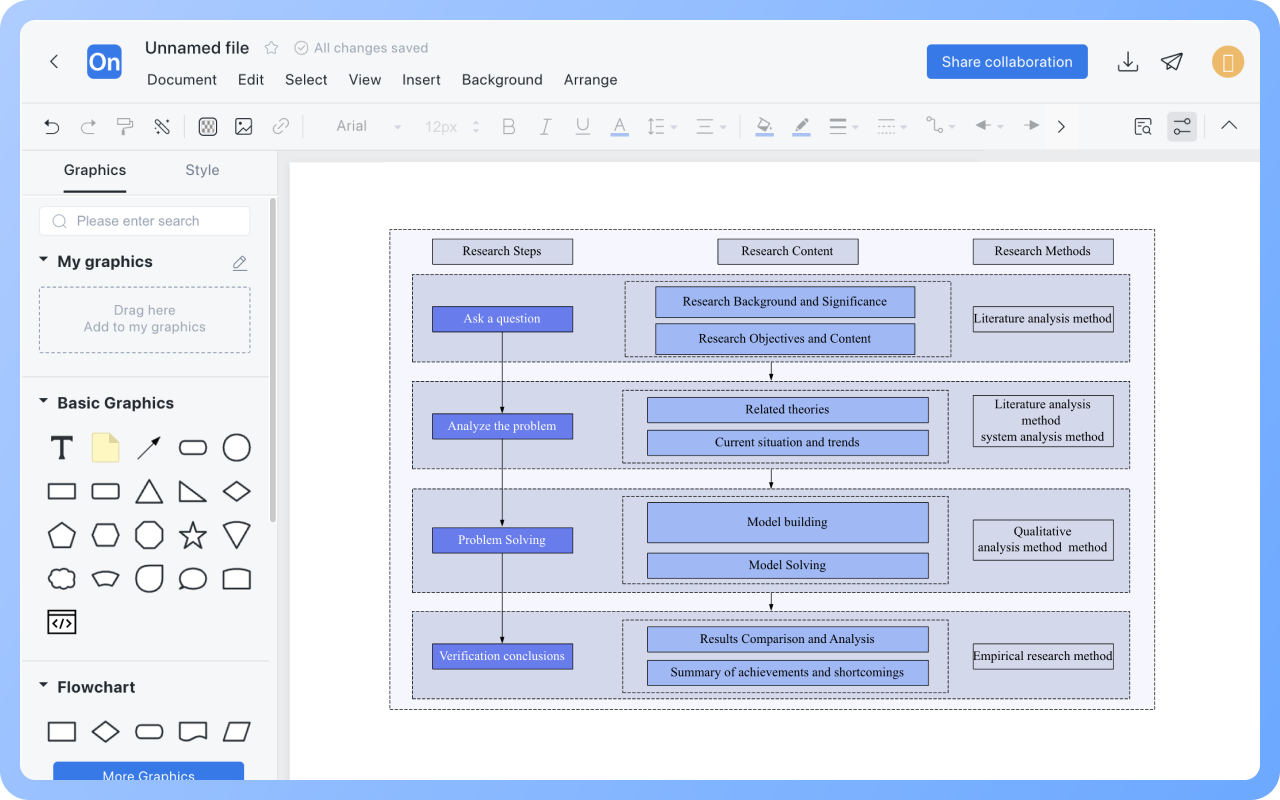The height and width of the screenshot is (800, 1280).
Task: Switch to the Style tab
Action: 202,170
